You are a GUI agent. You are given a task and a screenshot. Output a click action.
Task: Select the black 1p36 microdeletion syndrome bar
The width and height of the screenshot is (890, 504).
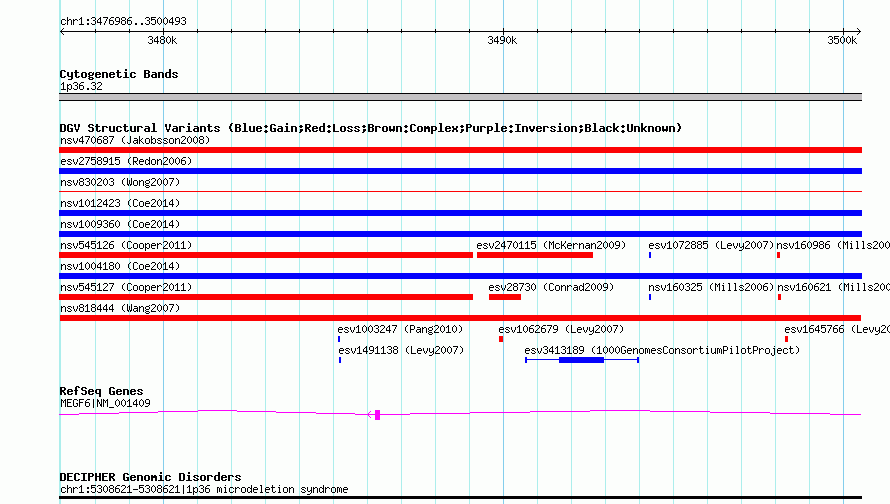pos(460,498)
